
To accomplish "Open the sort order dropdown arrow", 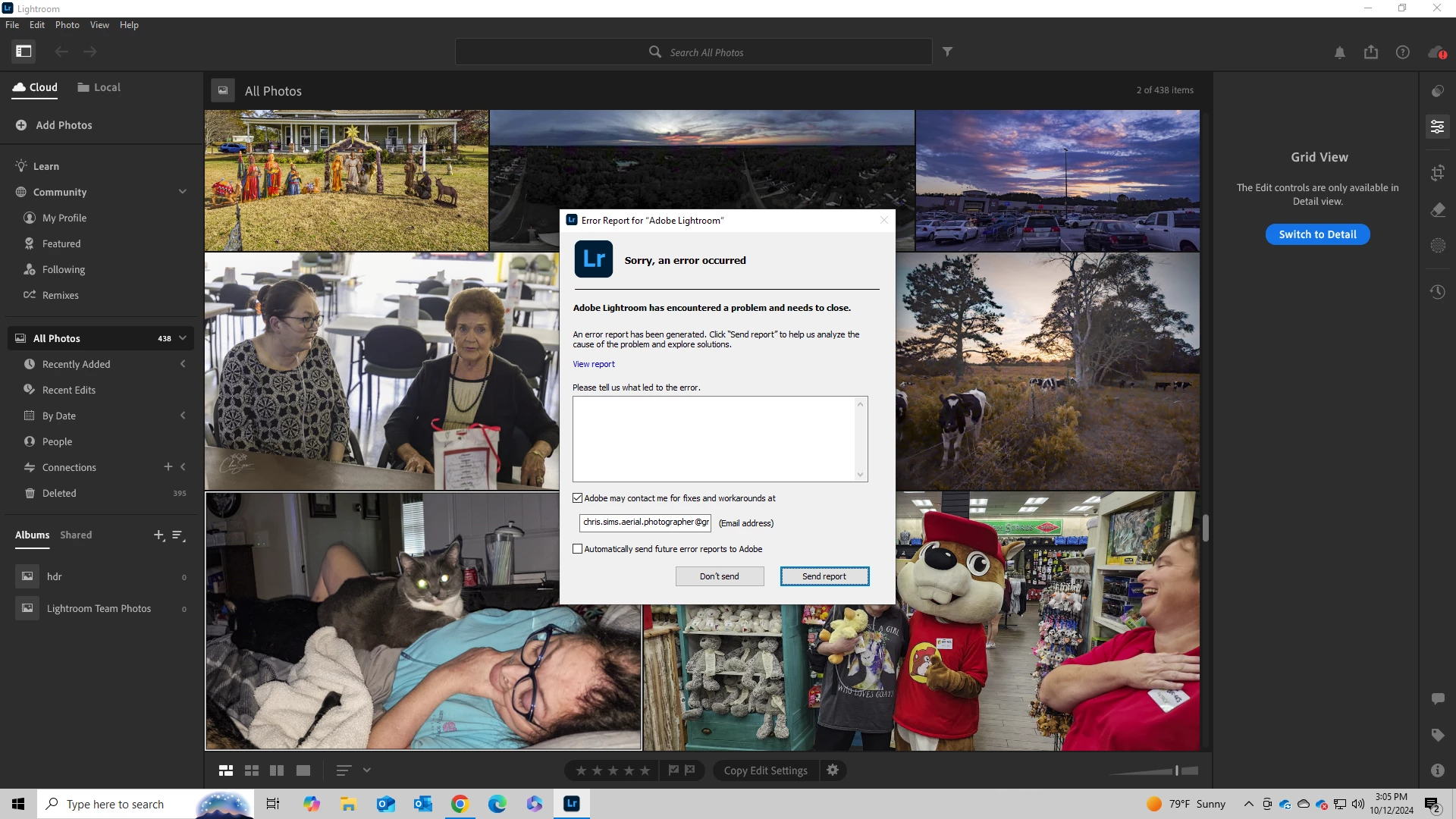I will [x=367, y=770].
